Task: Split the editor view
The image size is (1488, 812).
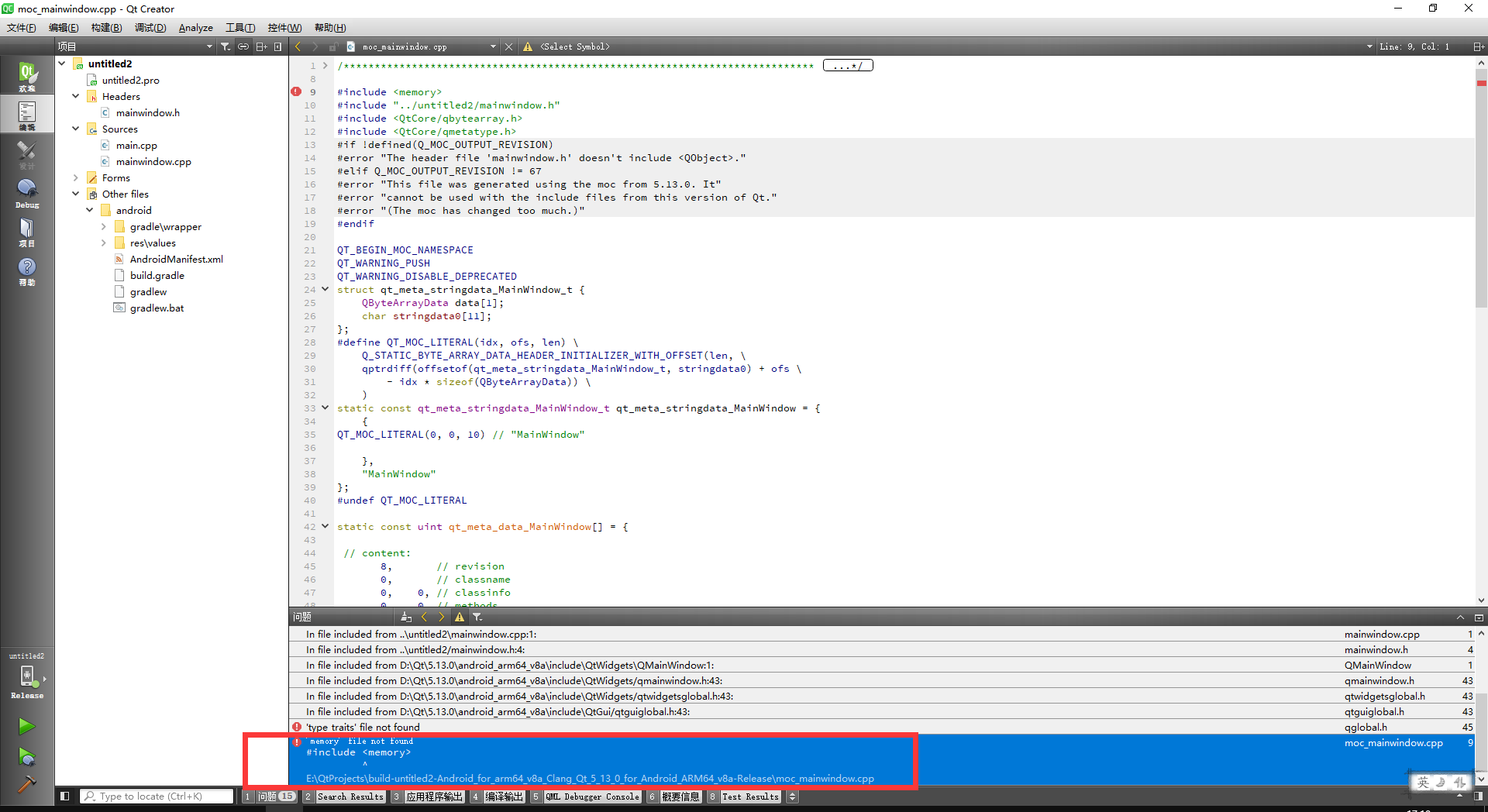Action: pyautogui.click(x=1479, y=46)
